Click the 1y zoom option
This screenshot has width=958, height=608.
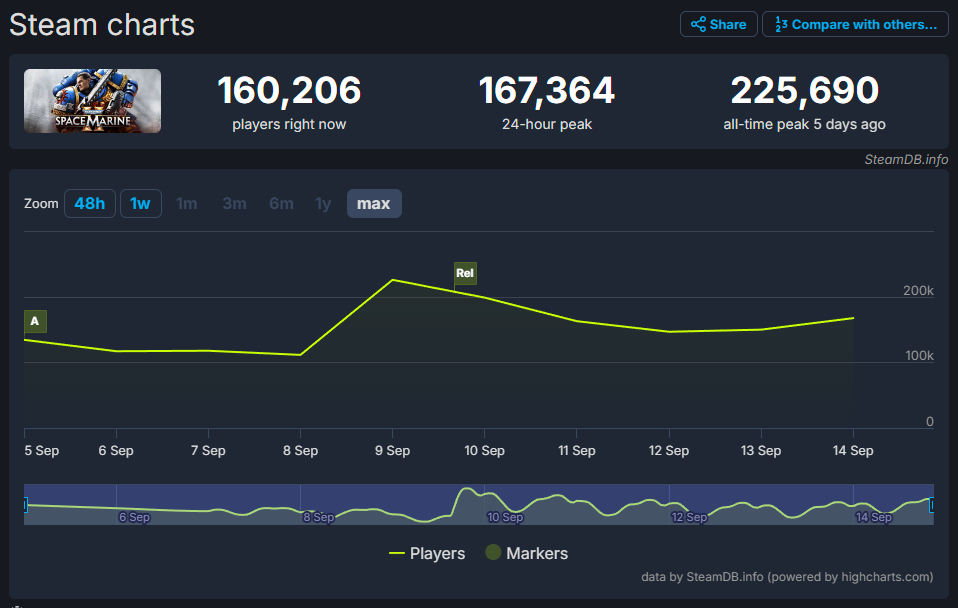pyautogui.click(x=323, y=203)
